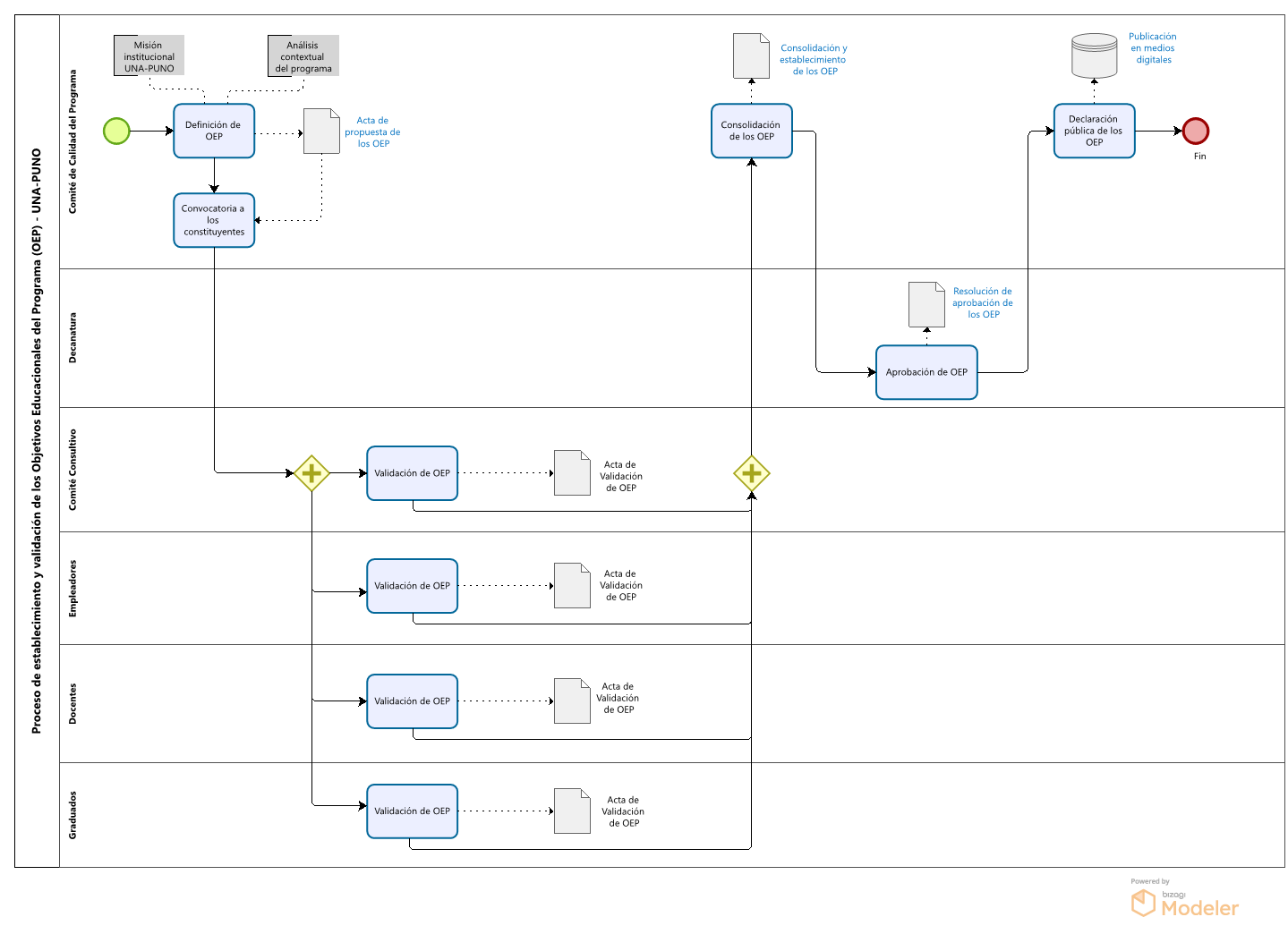Click the Análisis contextual del programa annotation
1288x951 pixels.
(x=303, y=55)
